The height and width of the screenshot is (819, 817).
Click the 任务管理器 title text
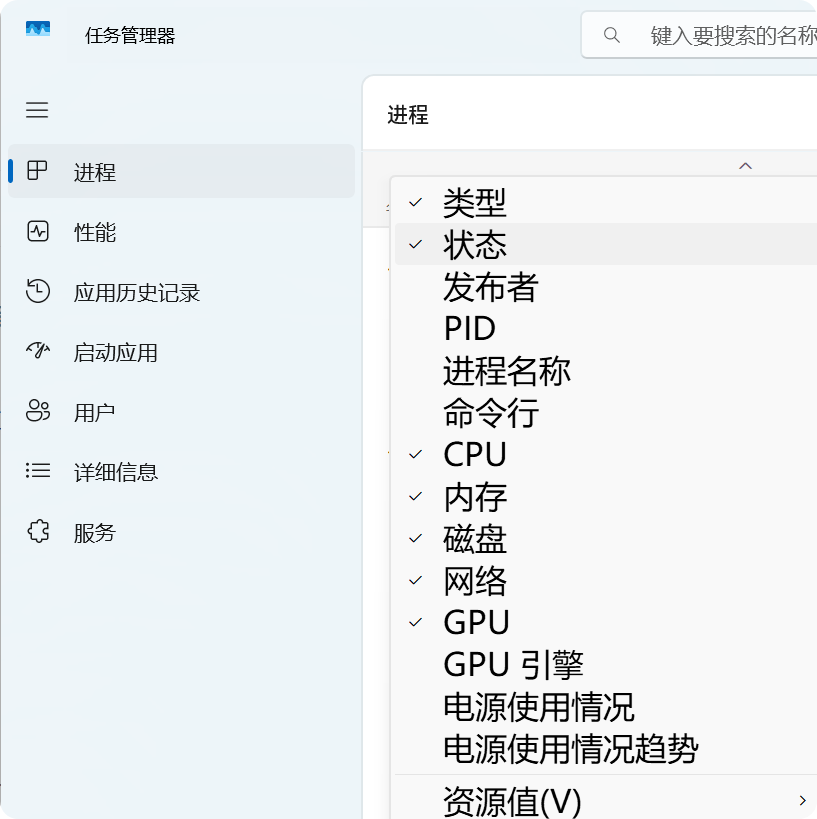[x=130, y=36]
